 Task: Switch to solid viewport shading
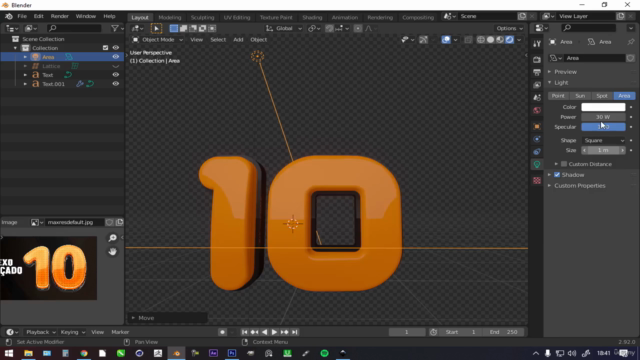[490, 40]
